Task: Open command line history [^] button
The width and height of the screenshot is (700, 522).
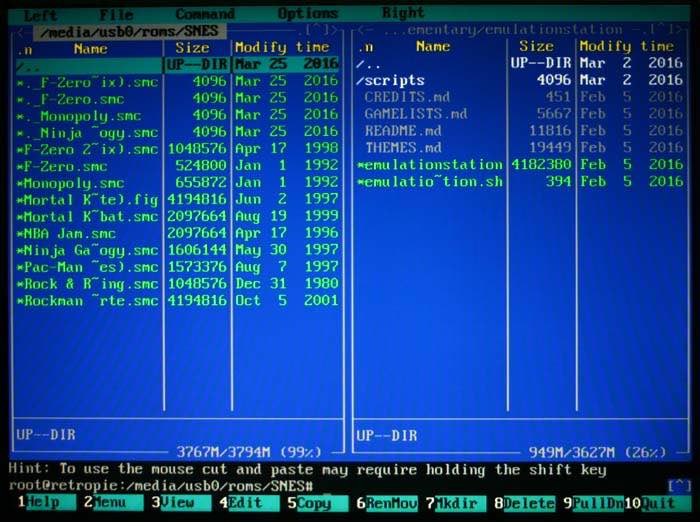Action: (x=679, y=485)
